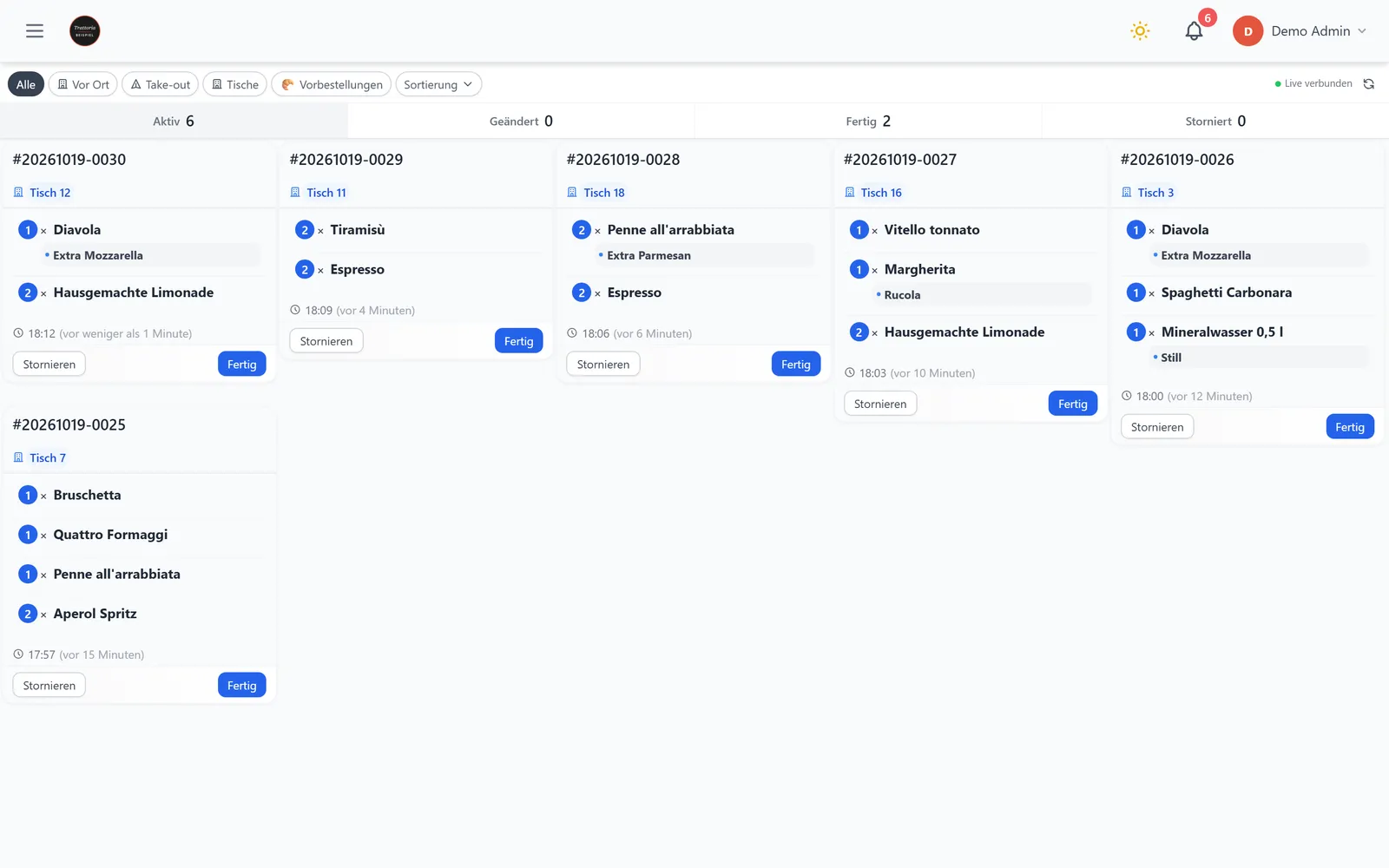Stornieren order #20261019-0025

click(x=49, y=686)
